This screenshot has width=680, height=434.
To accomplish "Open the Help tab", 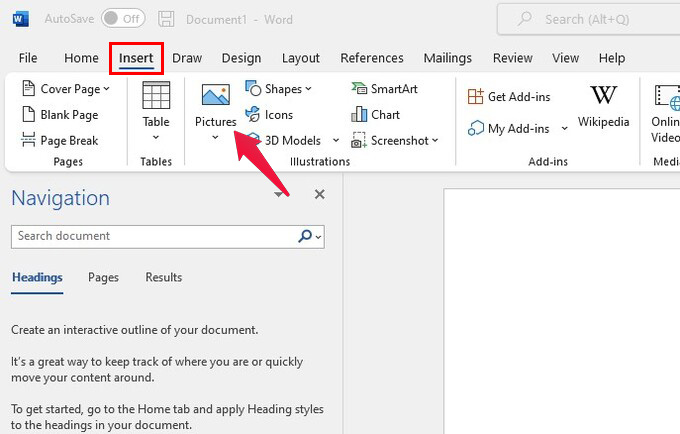I will coord(611,58).
